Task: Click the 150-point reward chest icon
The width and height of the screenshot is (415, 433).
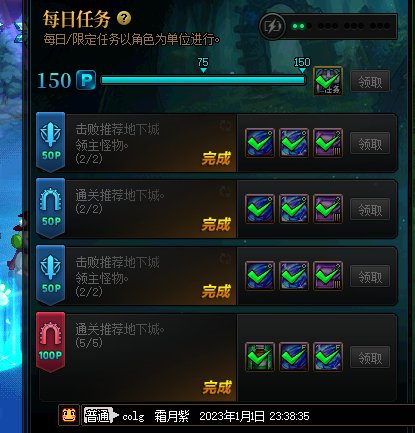Action: click(328, 81)
